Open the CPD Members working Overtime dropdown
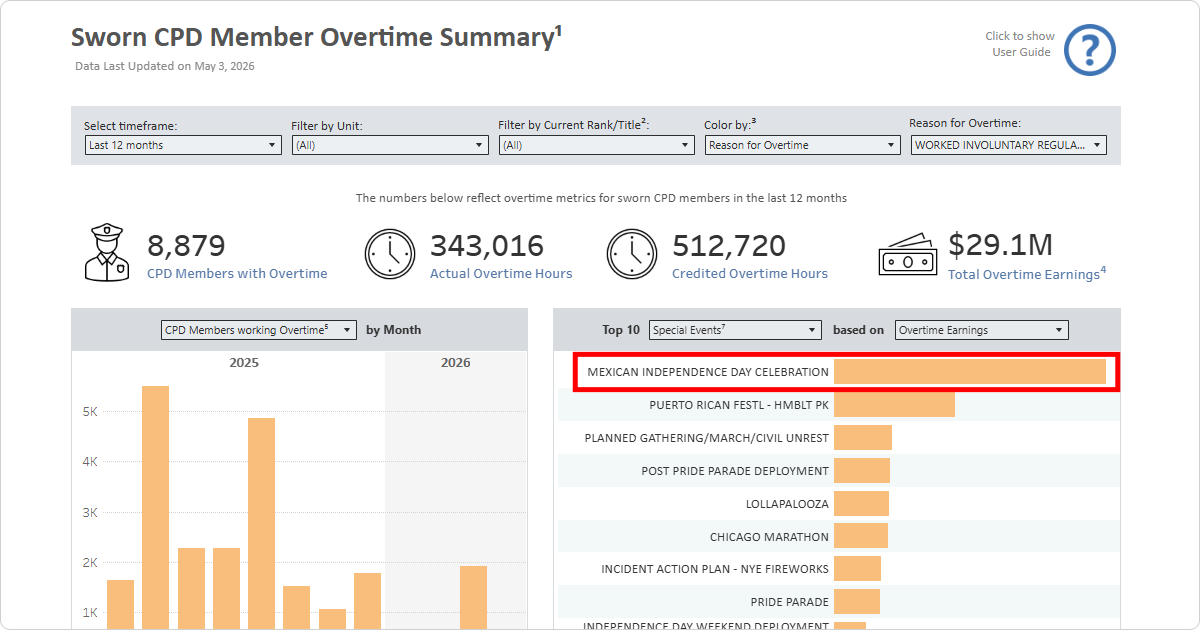 click(x=259, y=330)
